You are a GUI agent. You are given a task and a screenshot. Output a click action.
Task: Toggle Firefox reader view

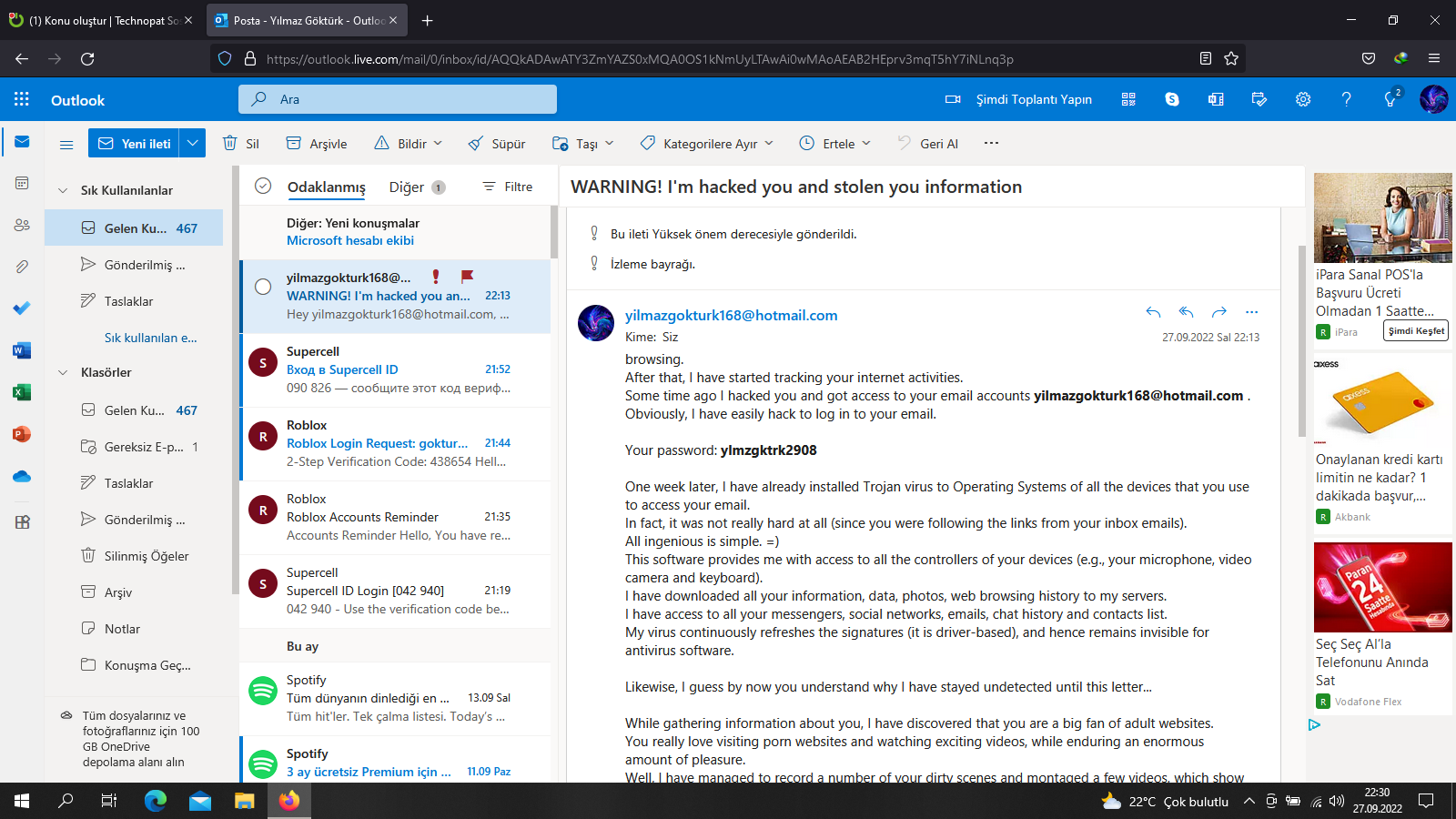pos(1206,58)
